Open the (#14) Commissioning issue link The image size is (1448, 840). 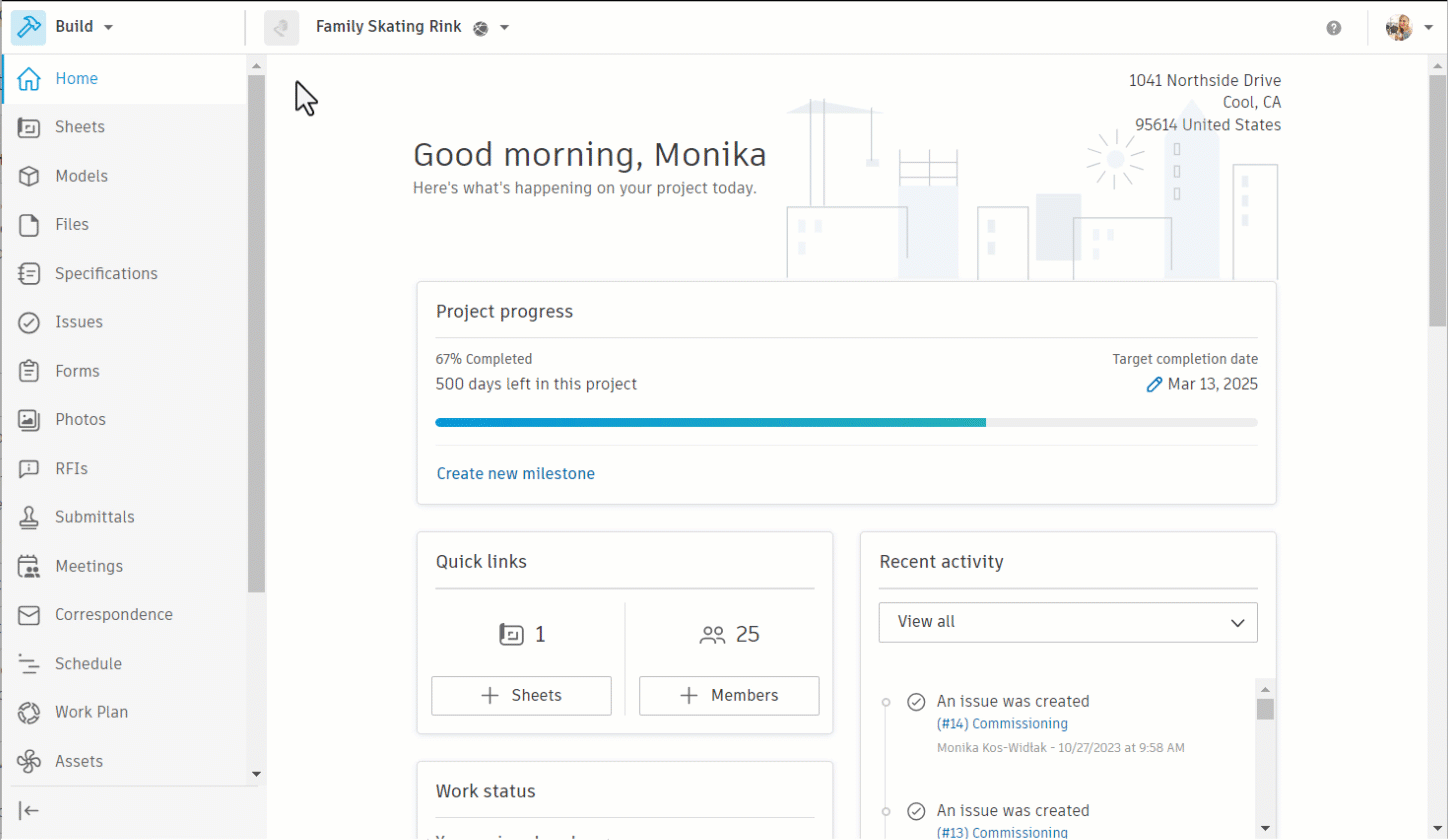(x=1002, y=724)
